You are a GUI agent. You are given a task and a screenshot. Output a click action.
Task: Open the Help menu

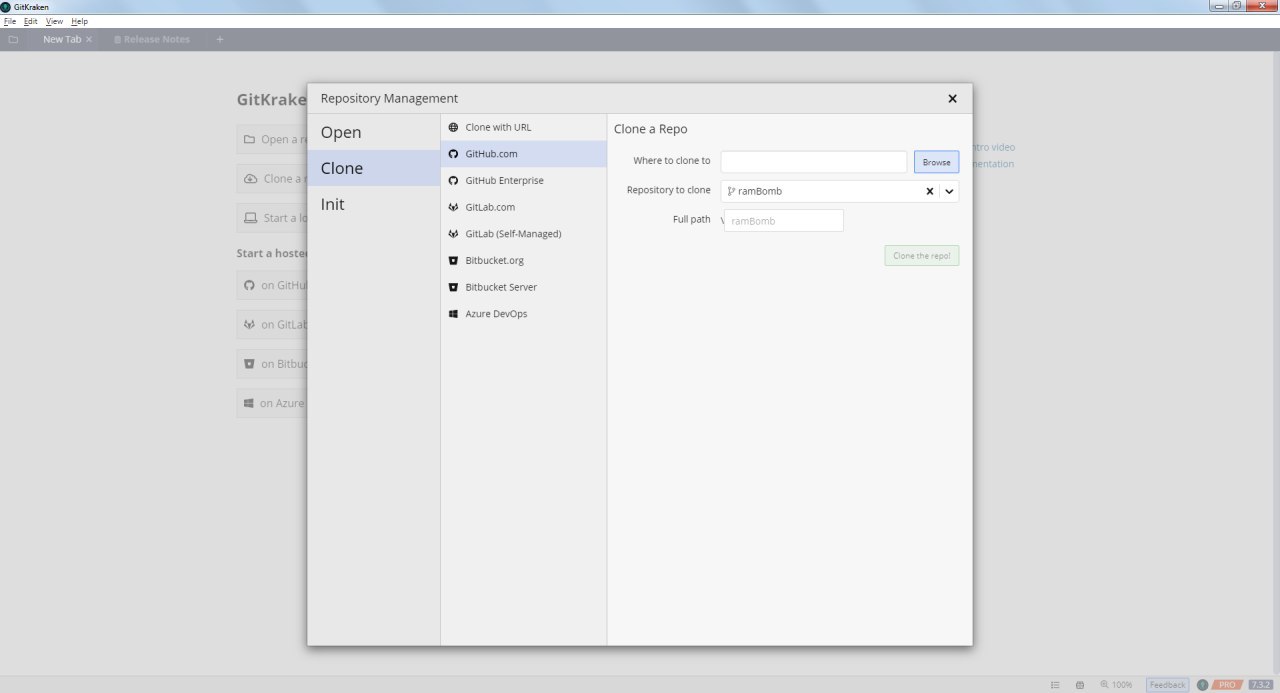(x=79, y=21)
